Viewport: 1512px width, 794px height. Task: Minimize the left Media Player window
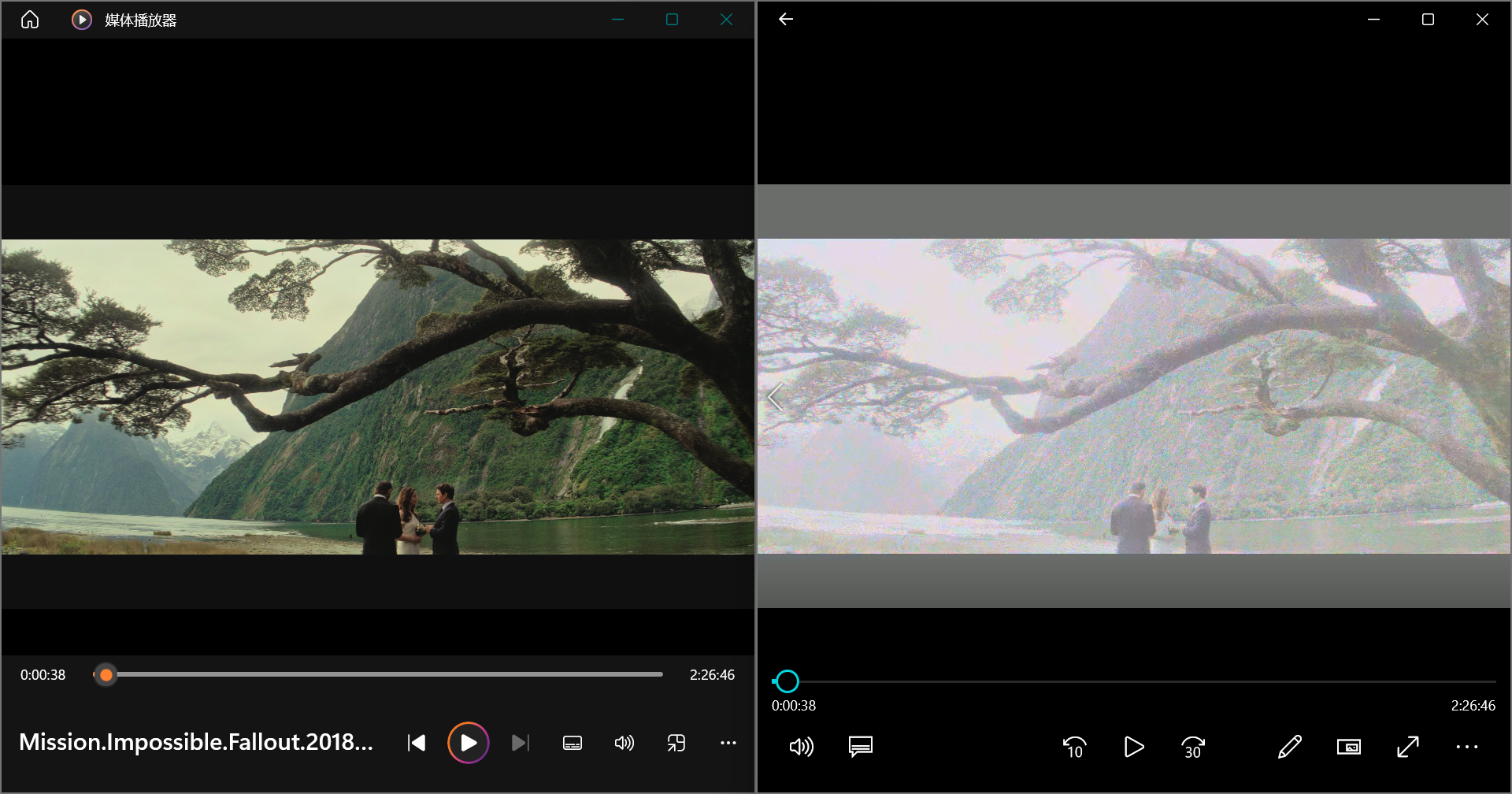(618, 20)
